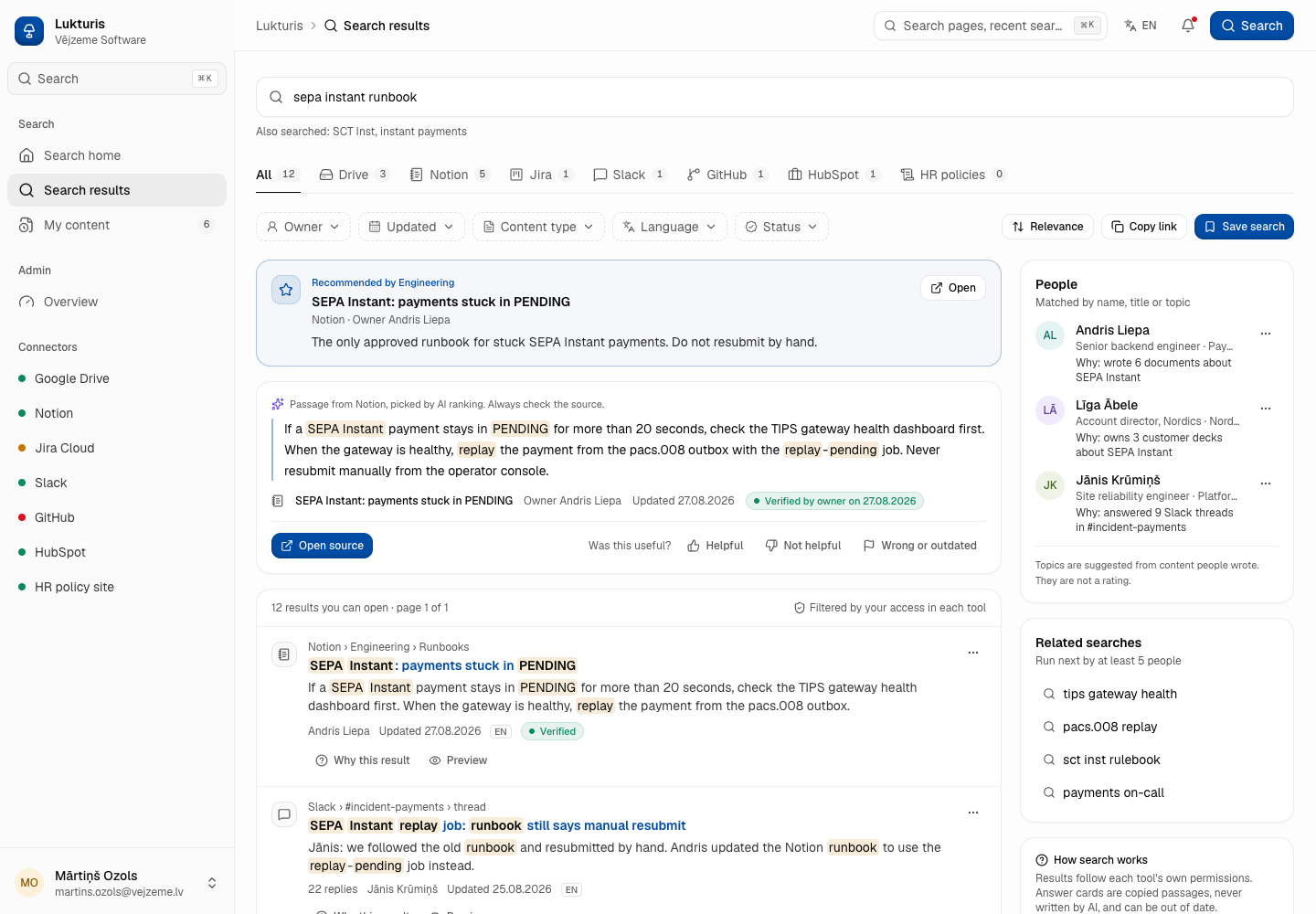The width and height of the screenshot is (1316, 914).
Task: Click the sepa instant runbook query field
Action: [775, 97]
